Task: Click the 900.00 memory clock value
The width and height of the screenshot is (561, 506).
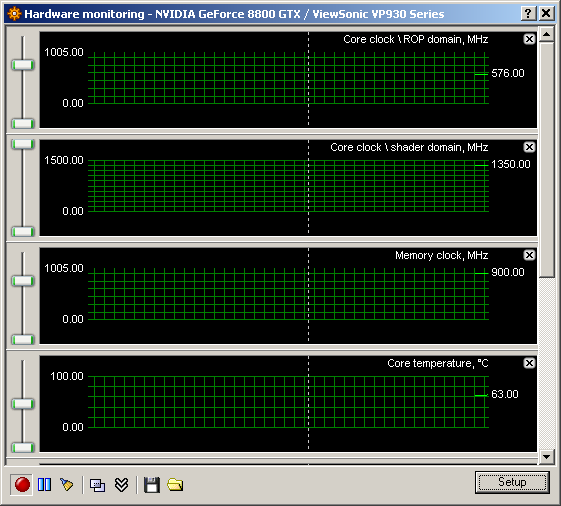Action: [508, 272]
